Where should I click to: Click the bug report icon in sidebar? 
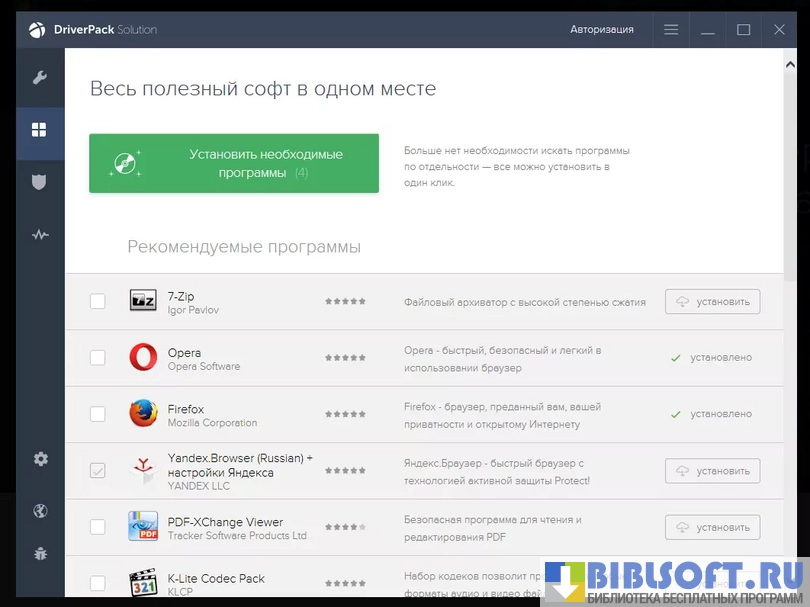pyautogui.click(x=40, y=552)
